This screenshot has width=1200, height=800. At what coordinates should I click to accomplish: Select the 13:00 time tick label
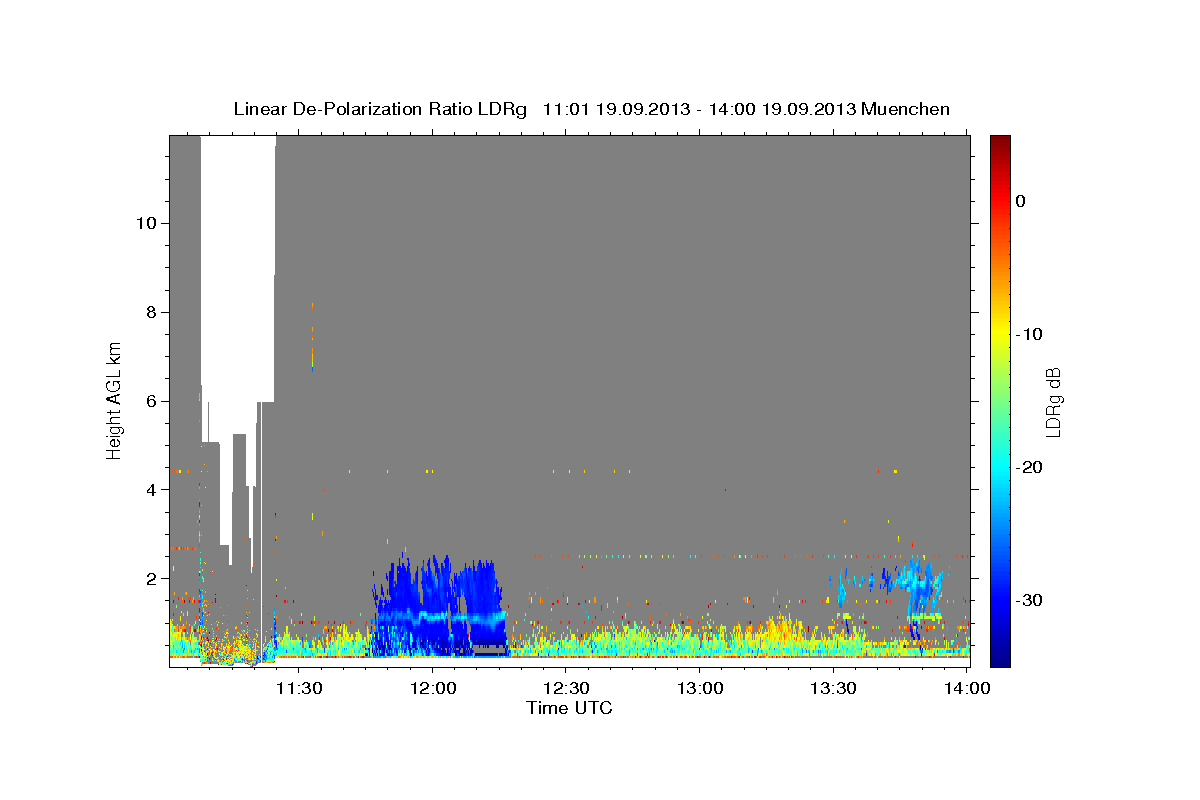700,688
